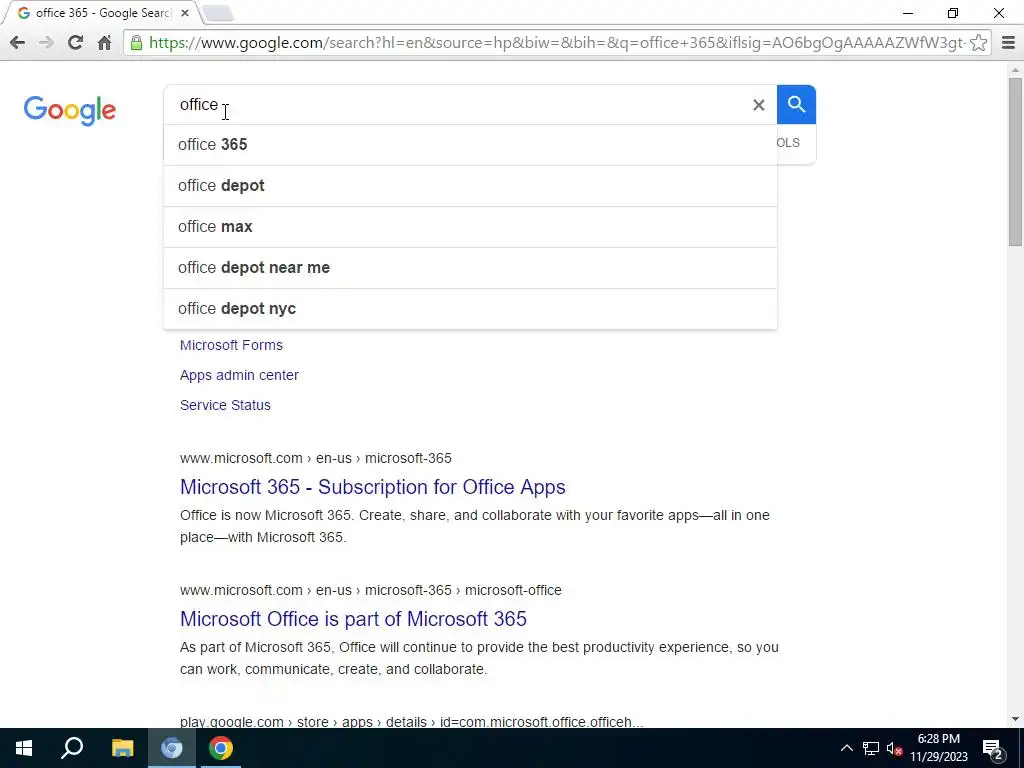Open File Explorer from the taskbar
The width and height of the screenshot is (1024, 768).
tap(122, 748)
